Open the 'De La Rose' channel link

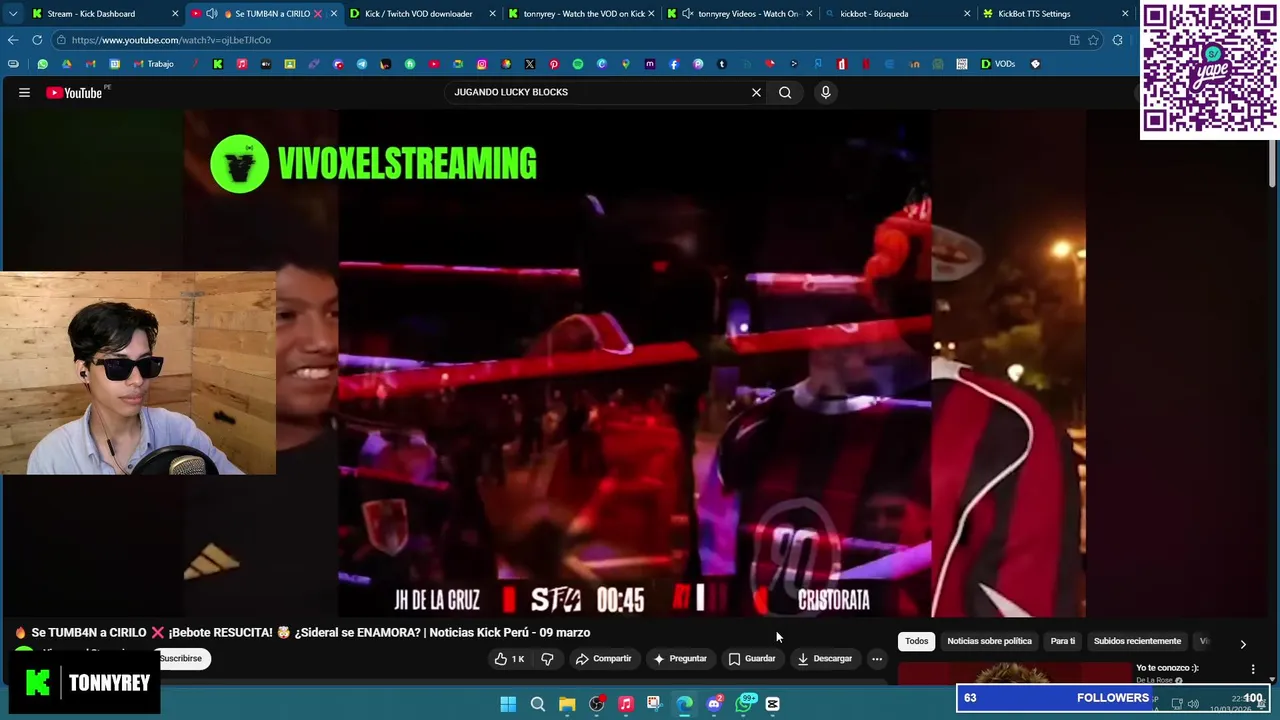click(1154, 681)
